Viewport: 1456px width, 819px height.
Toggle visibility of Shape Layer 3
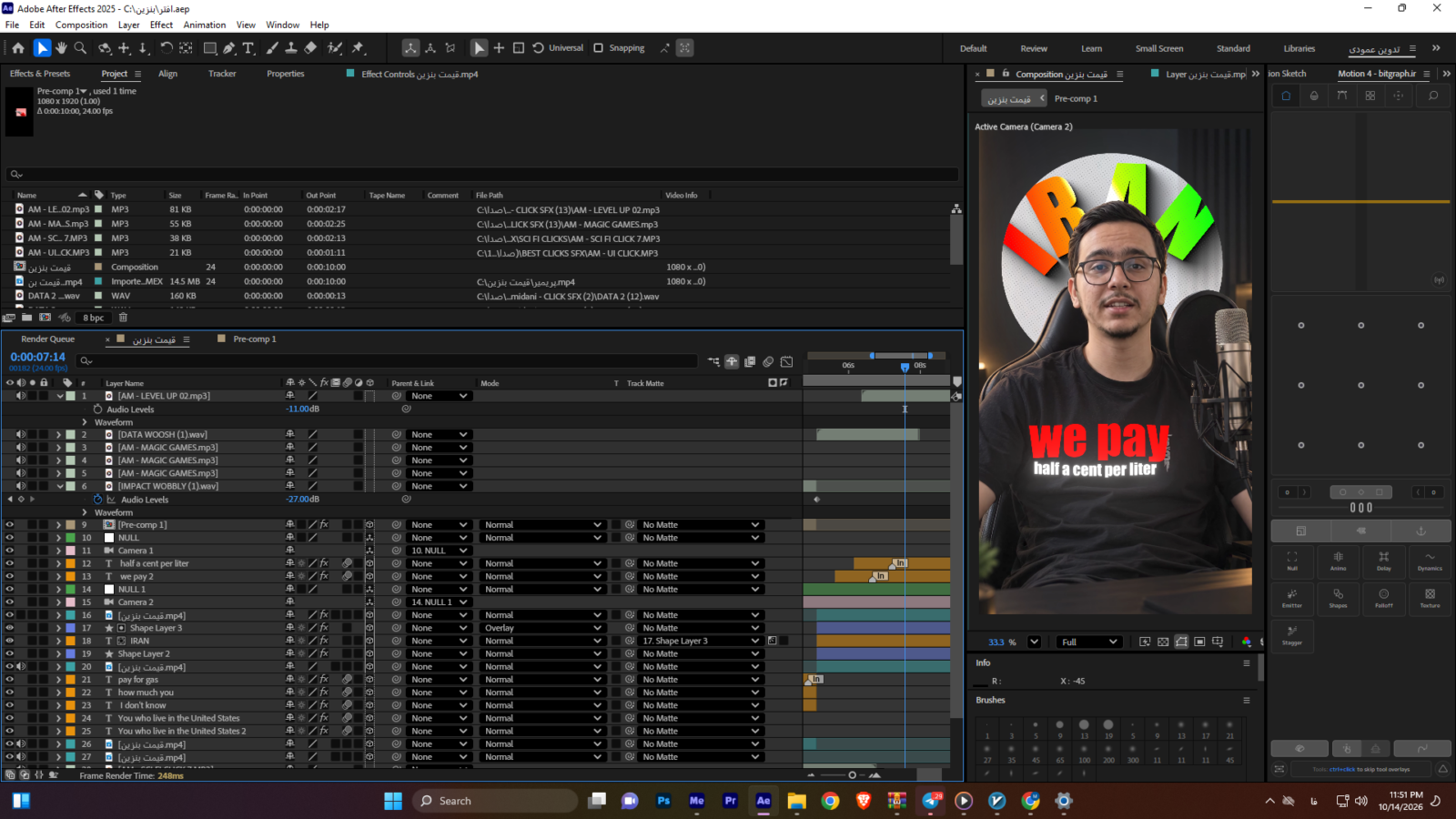pyautogui.click(x=10, y=628)
